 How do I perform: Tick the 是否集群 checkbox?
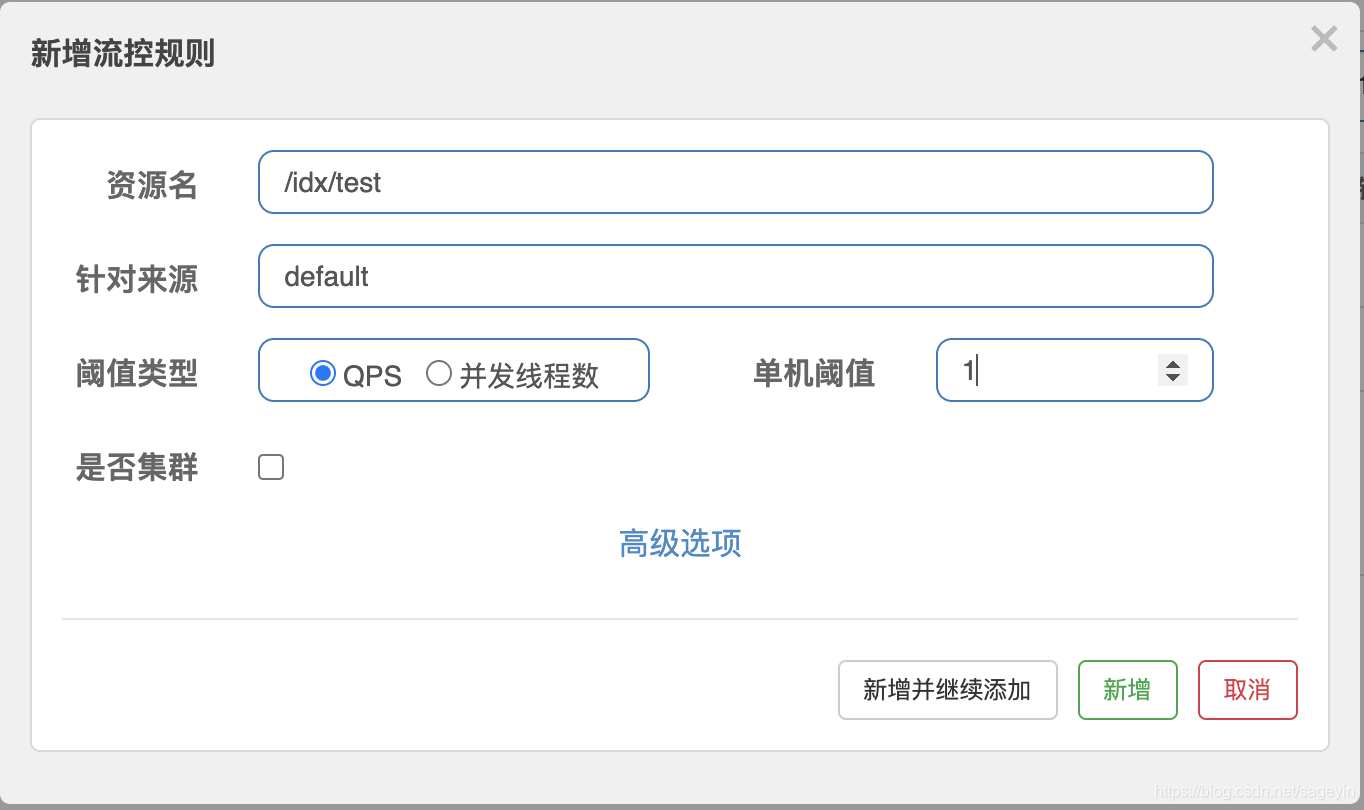271,467
